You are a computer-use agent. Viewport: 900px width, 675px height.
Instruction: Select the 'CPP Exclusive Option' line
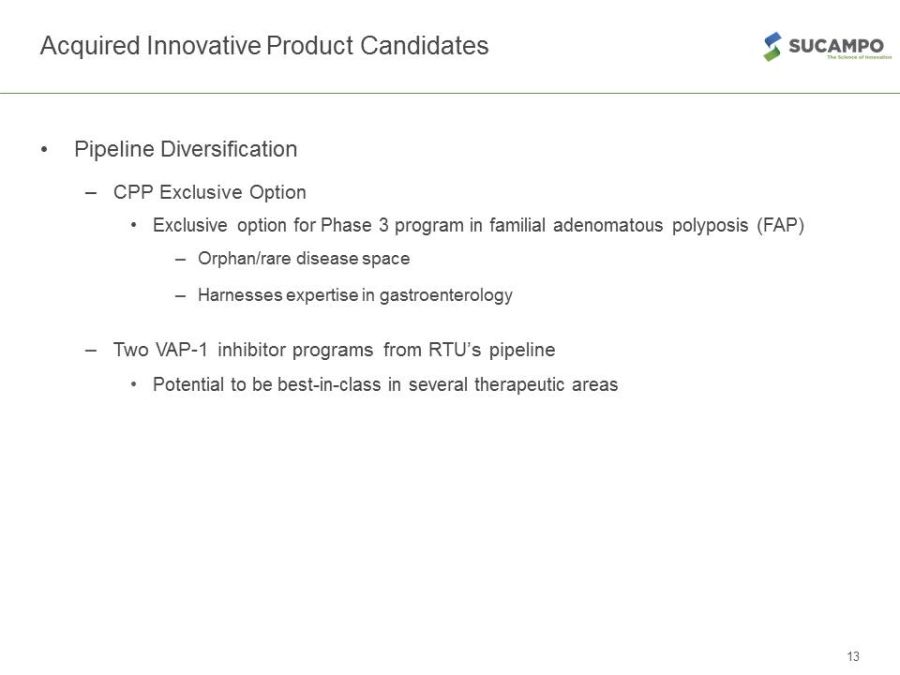pos(209,192)
